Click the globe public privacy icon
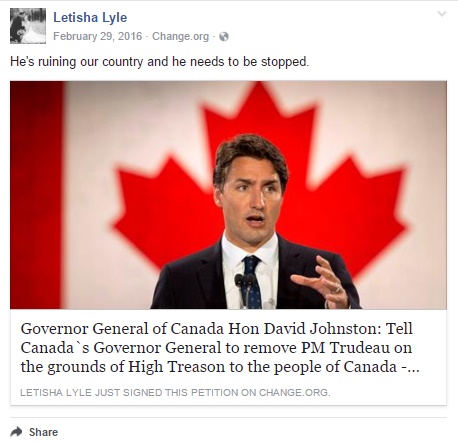 224,36
